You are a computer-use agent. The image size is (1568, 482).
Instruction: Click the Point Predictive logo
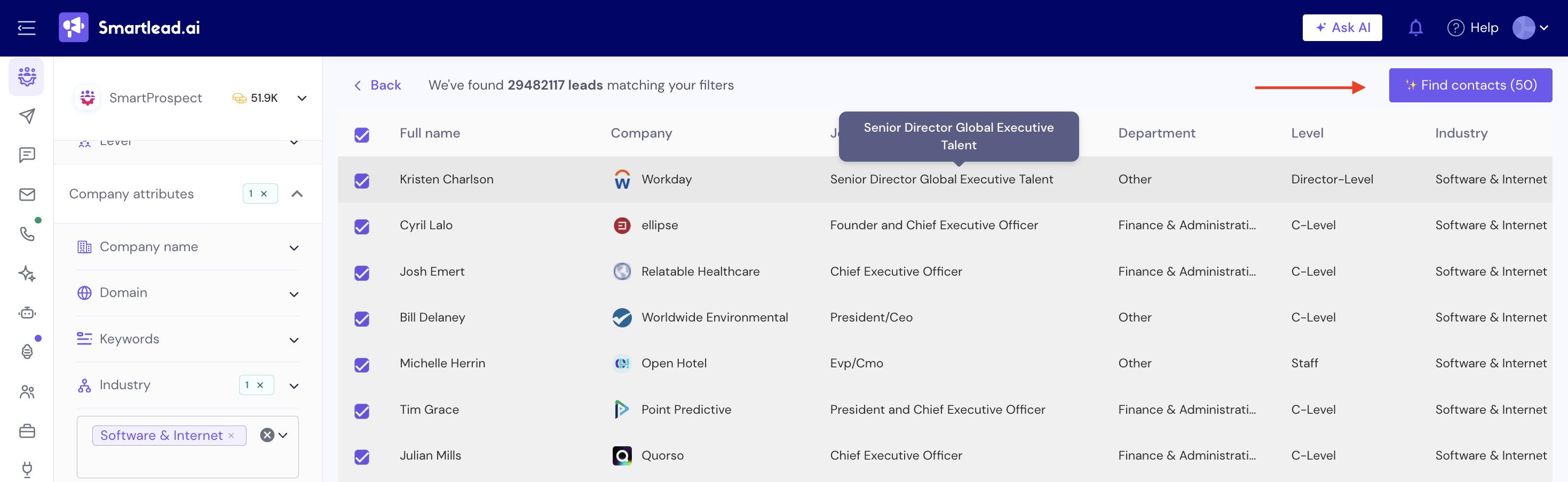click(621, 409)
